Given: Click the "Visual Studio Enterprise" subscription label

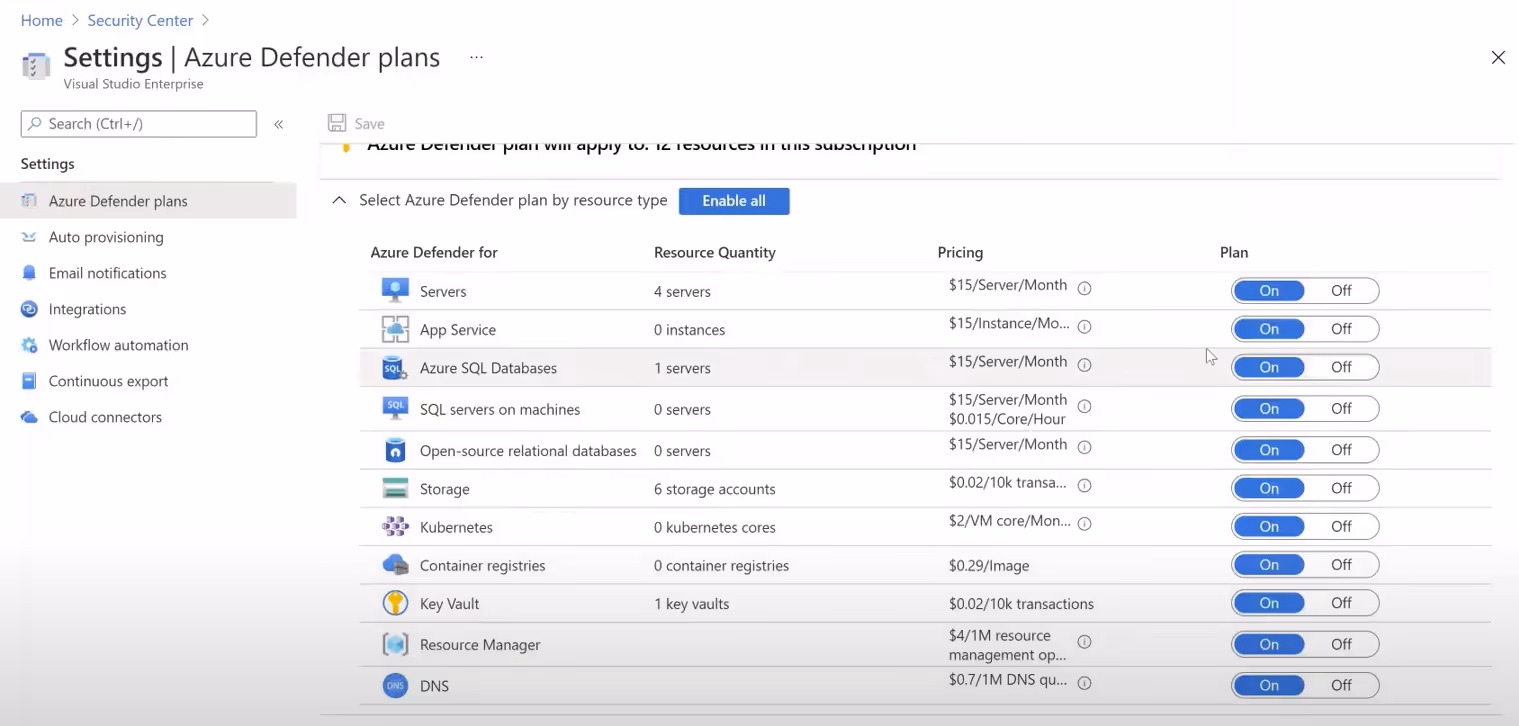Looking at the screenshot, I should click(x=133, y=84).
